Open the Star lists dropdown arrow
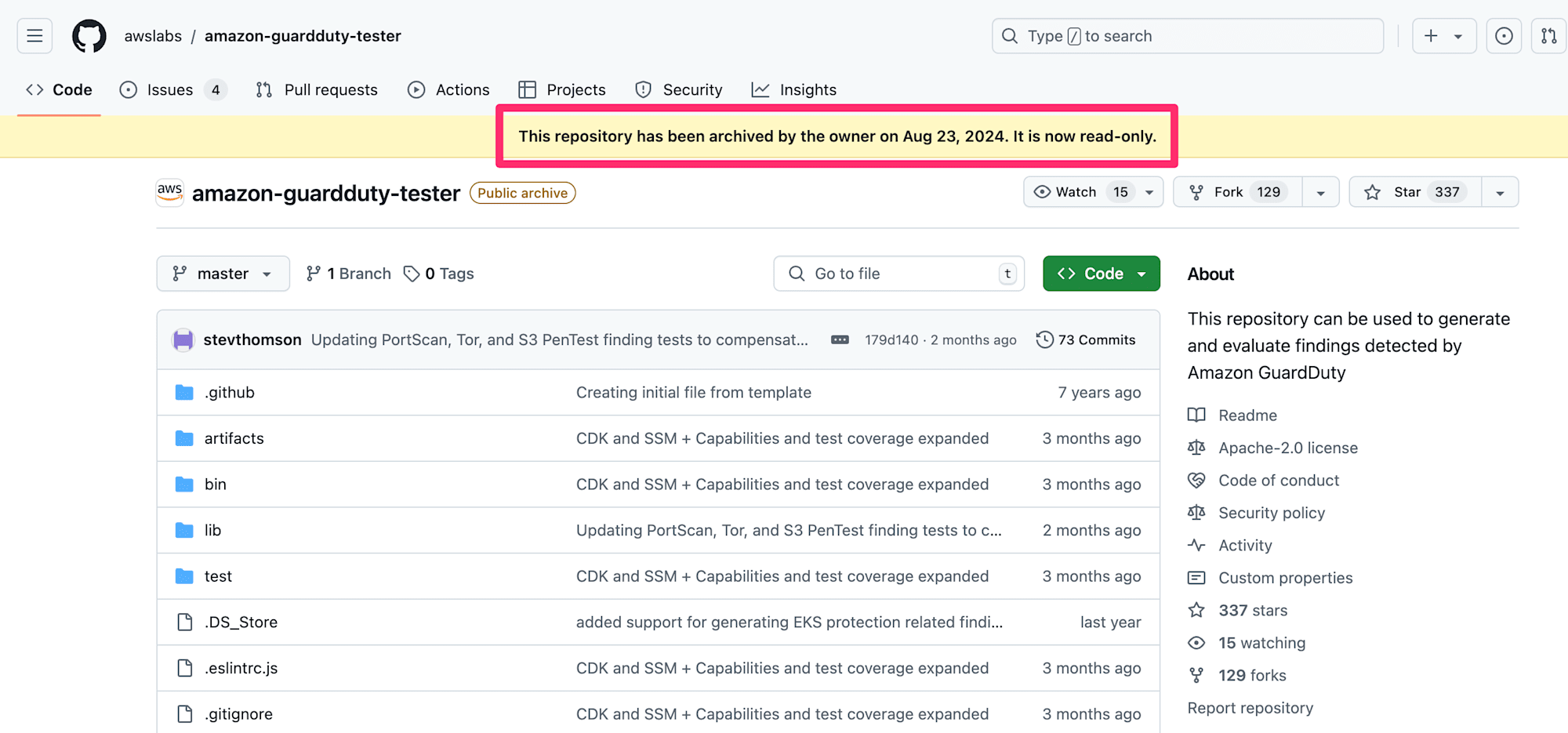The image size is (1568, 733). (x=1500, y=193)
